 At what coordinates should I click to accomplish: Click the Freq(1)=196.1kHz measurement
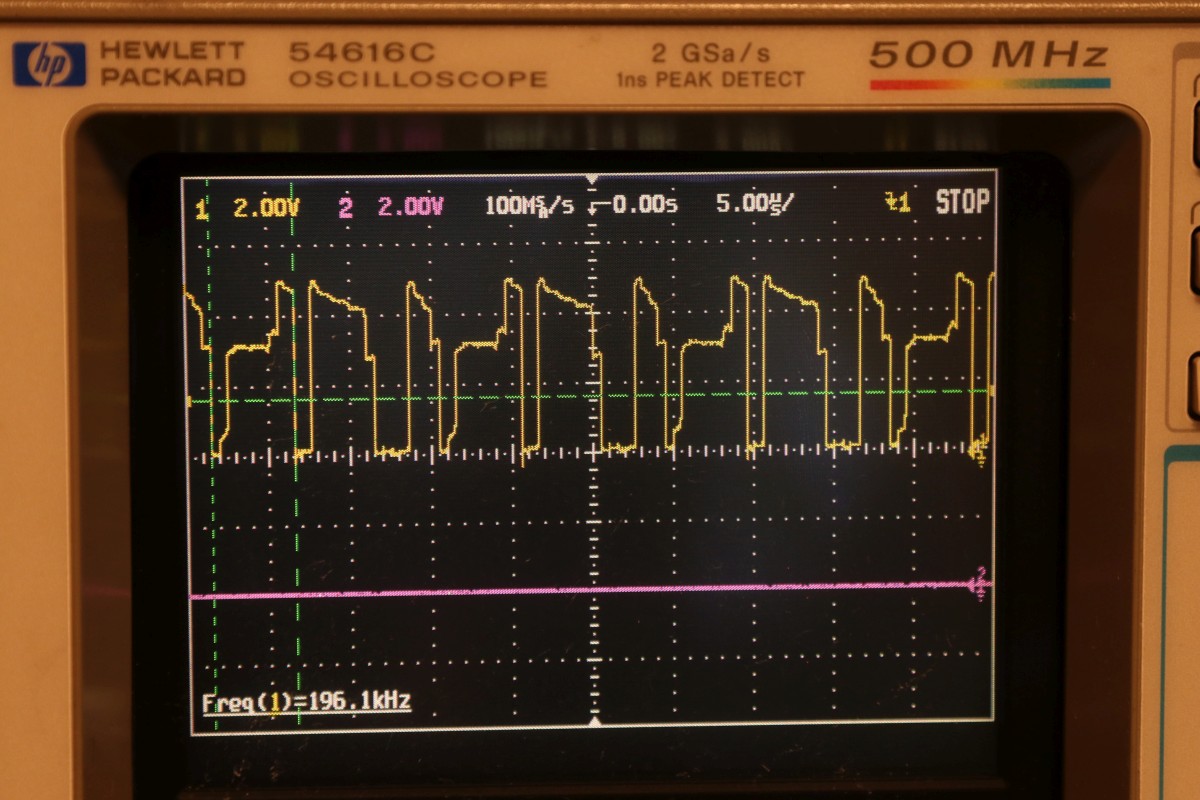(x=306, y=701)
